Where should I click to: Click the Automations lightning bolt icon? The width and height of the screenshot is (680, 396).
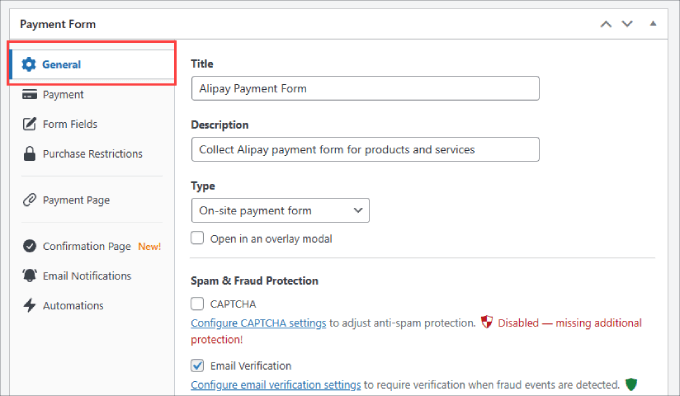(29, 305)
